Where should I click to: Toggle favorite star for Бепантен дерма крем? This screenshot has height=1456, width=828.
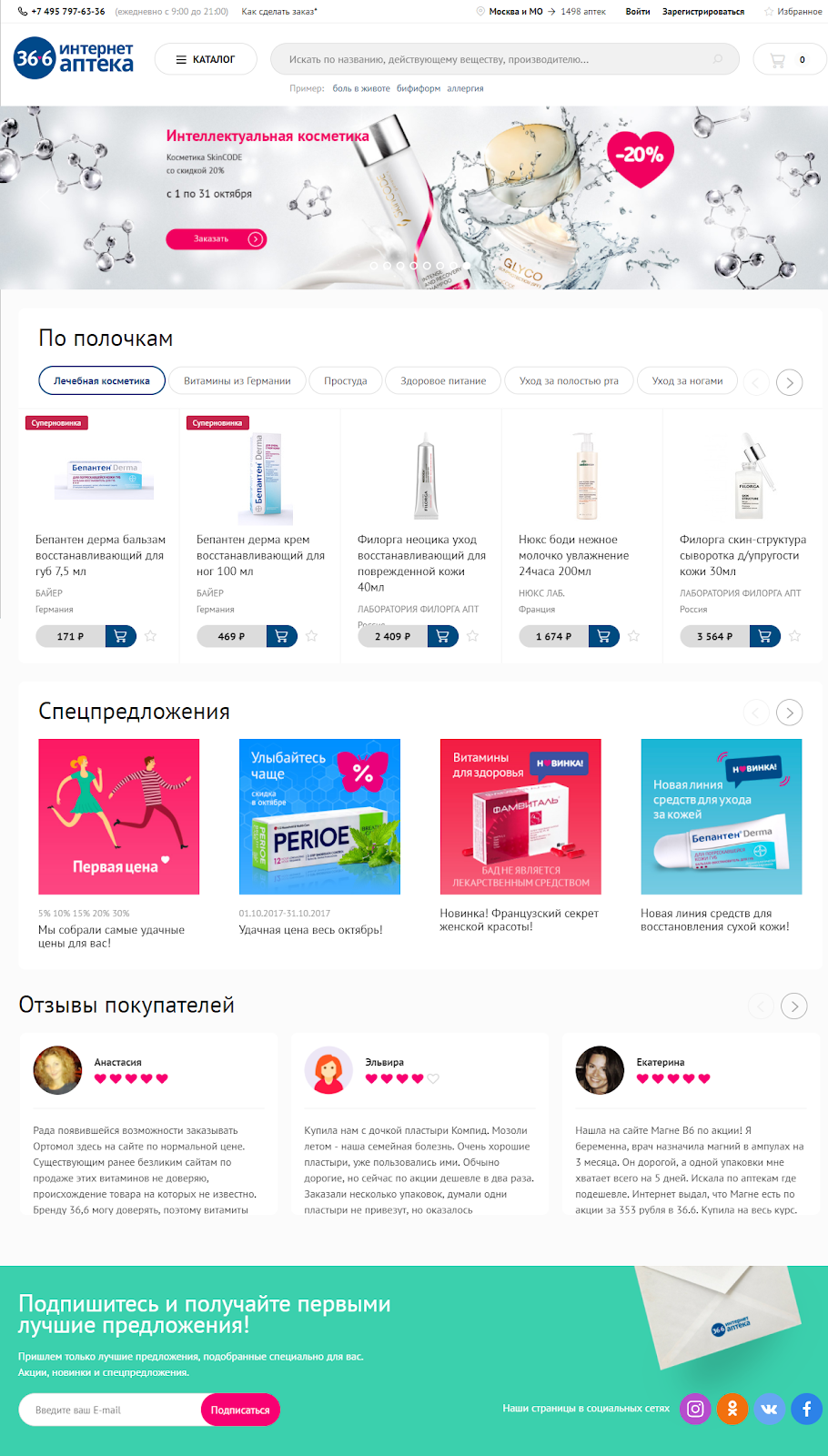click(312, 636)
